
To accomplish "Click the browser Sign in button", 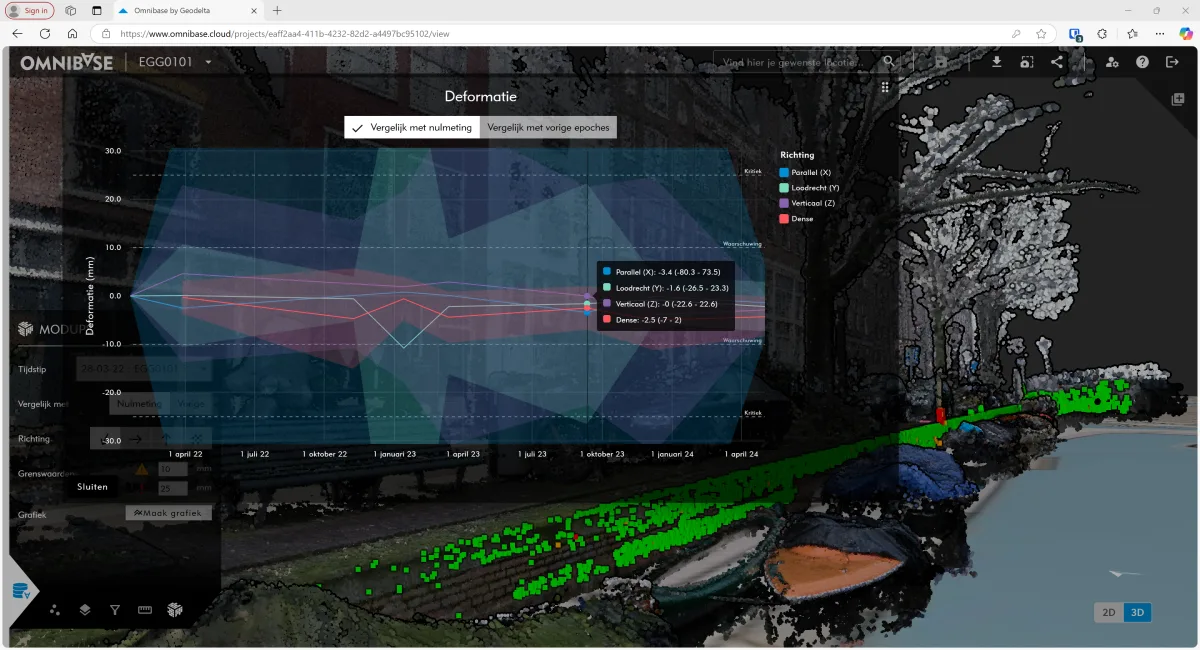I will coord(30,10).
